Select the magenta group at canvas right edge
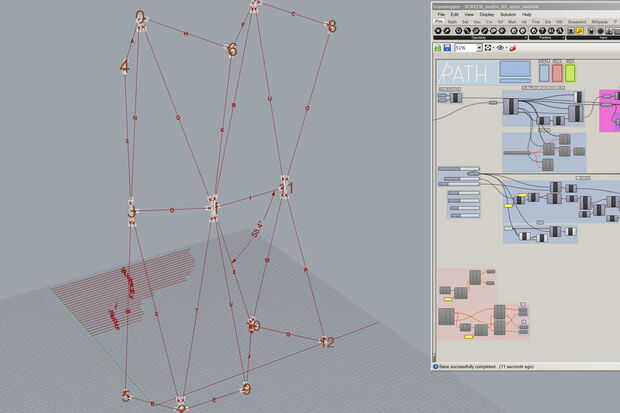620x413 pixels. pyautogui.click(x=610, y=111)
